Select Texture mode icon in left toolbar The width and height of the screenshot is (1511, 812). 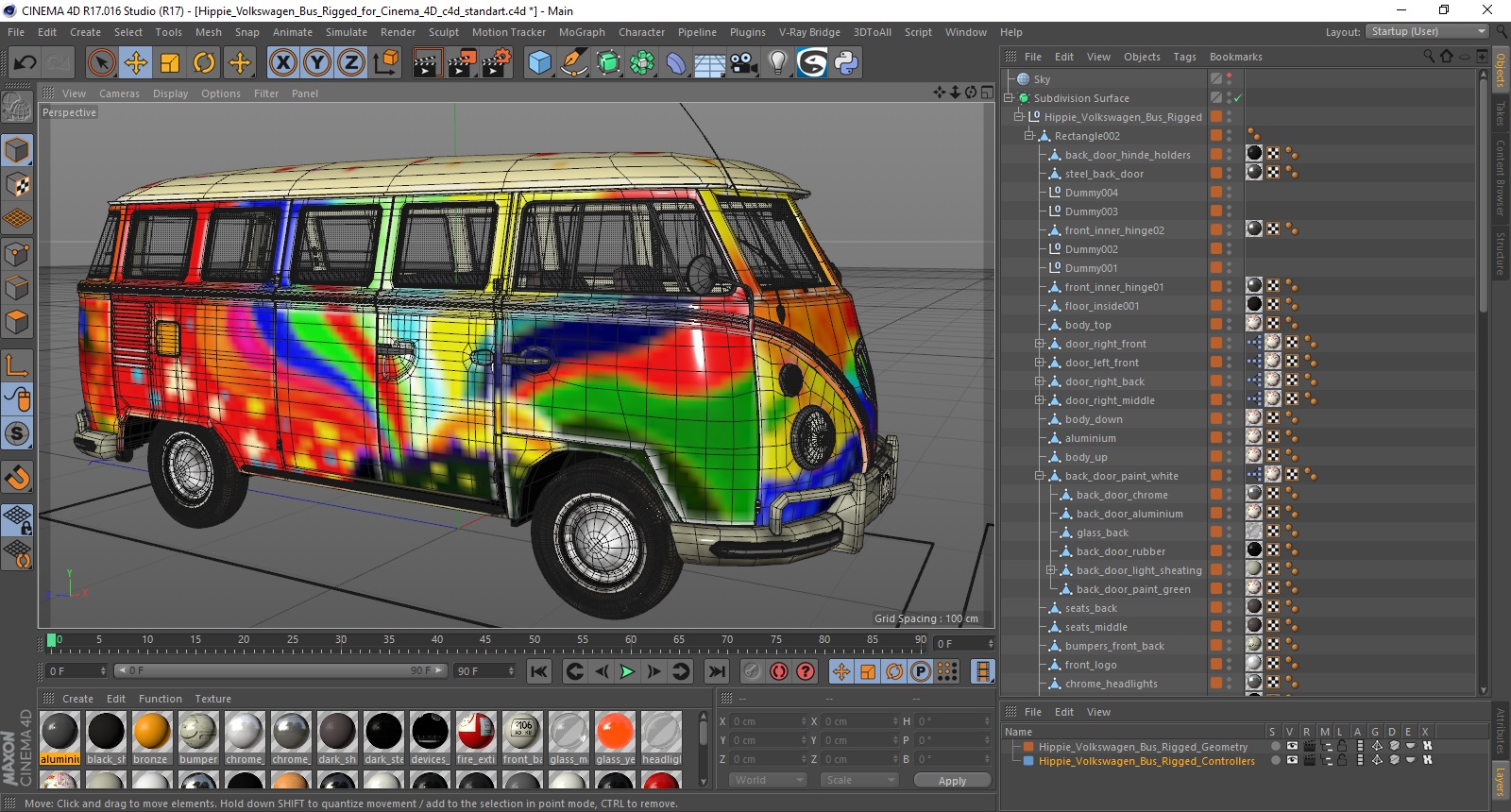point(17,185)
